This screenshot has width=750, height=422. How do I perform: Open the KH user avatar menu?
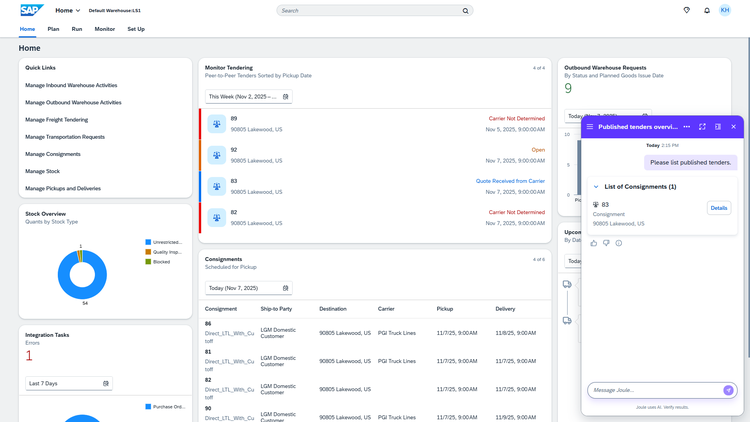[x=725, y=10]
